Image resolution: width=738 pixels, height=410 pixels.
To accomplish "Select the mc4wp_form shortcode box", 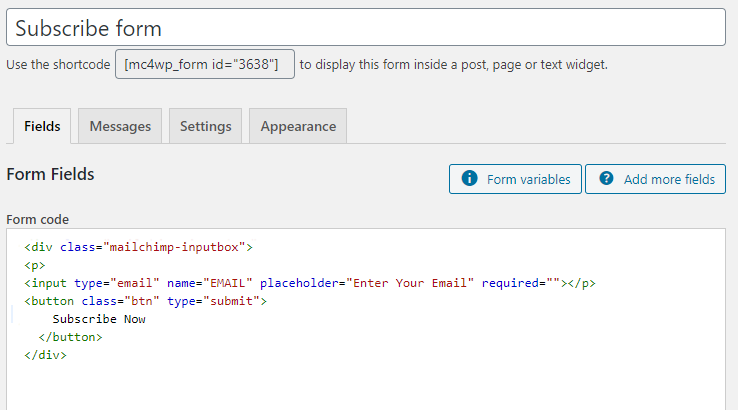I will coord(205,64).
